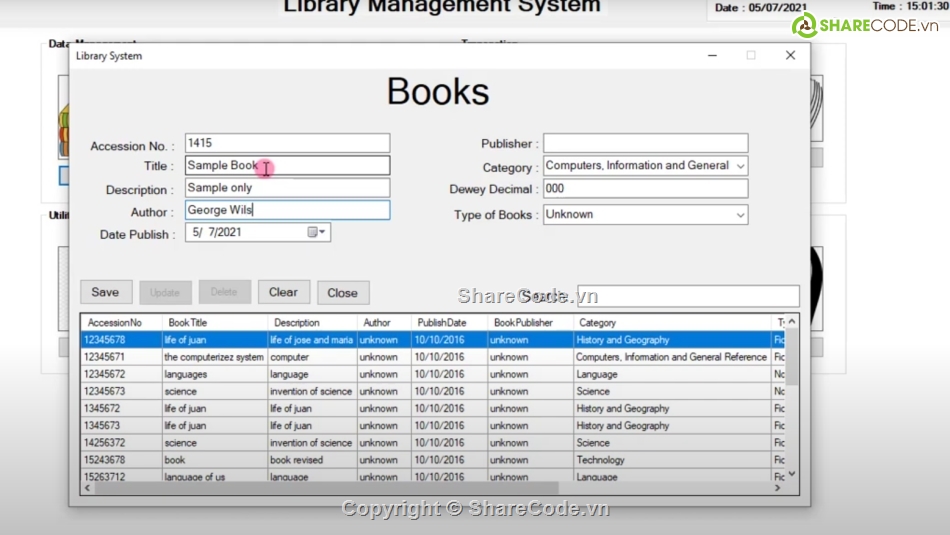Click into the Publisher field
This screenshot has height=535, width=950.
645,144
